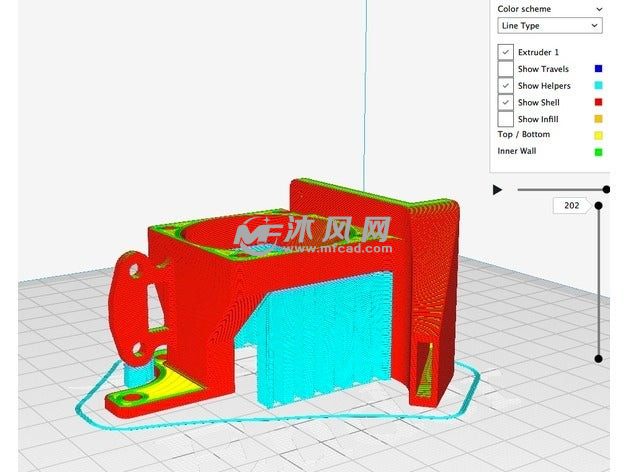Click the cyan Helpers color swatch

tap(598, 86)
